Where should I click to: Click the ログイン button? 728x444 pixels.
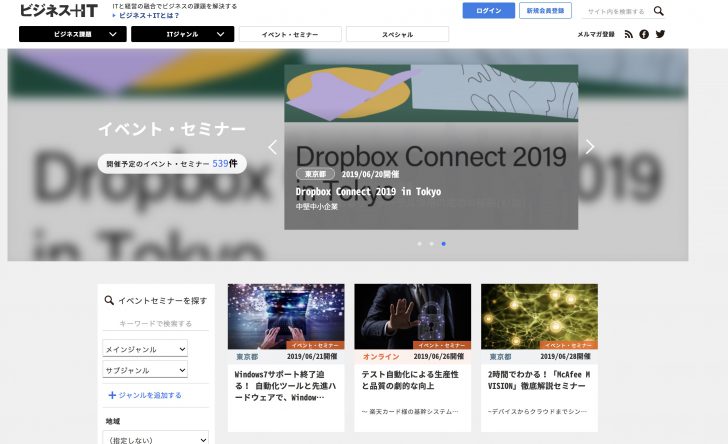point(489,11)
